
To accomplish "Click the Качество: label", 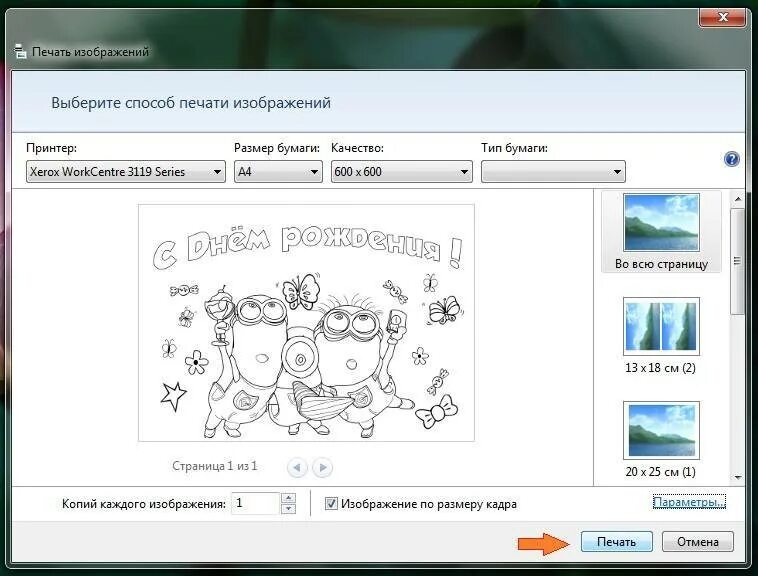I will [357, 148].
